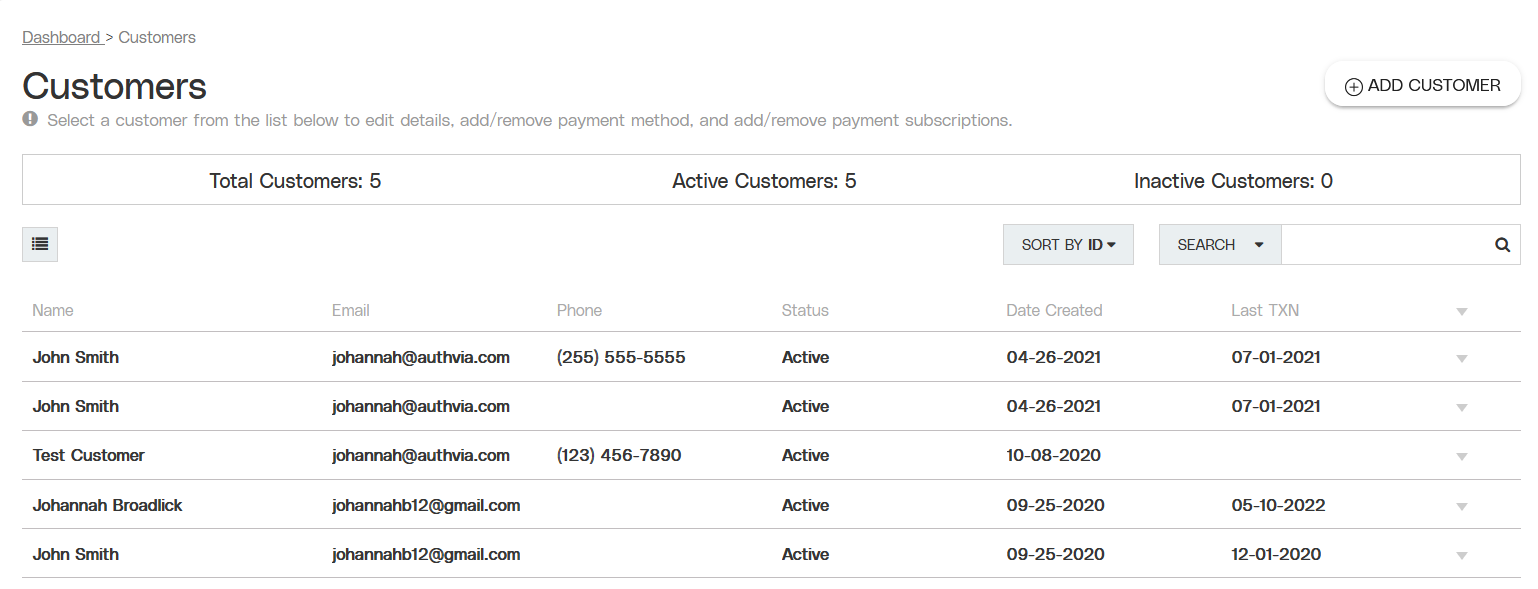
Task: Select email johannahb12@gmail.com in last row
Action: point(426,554)
